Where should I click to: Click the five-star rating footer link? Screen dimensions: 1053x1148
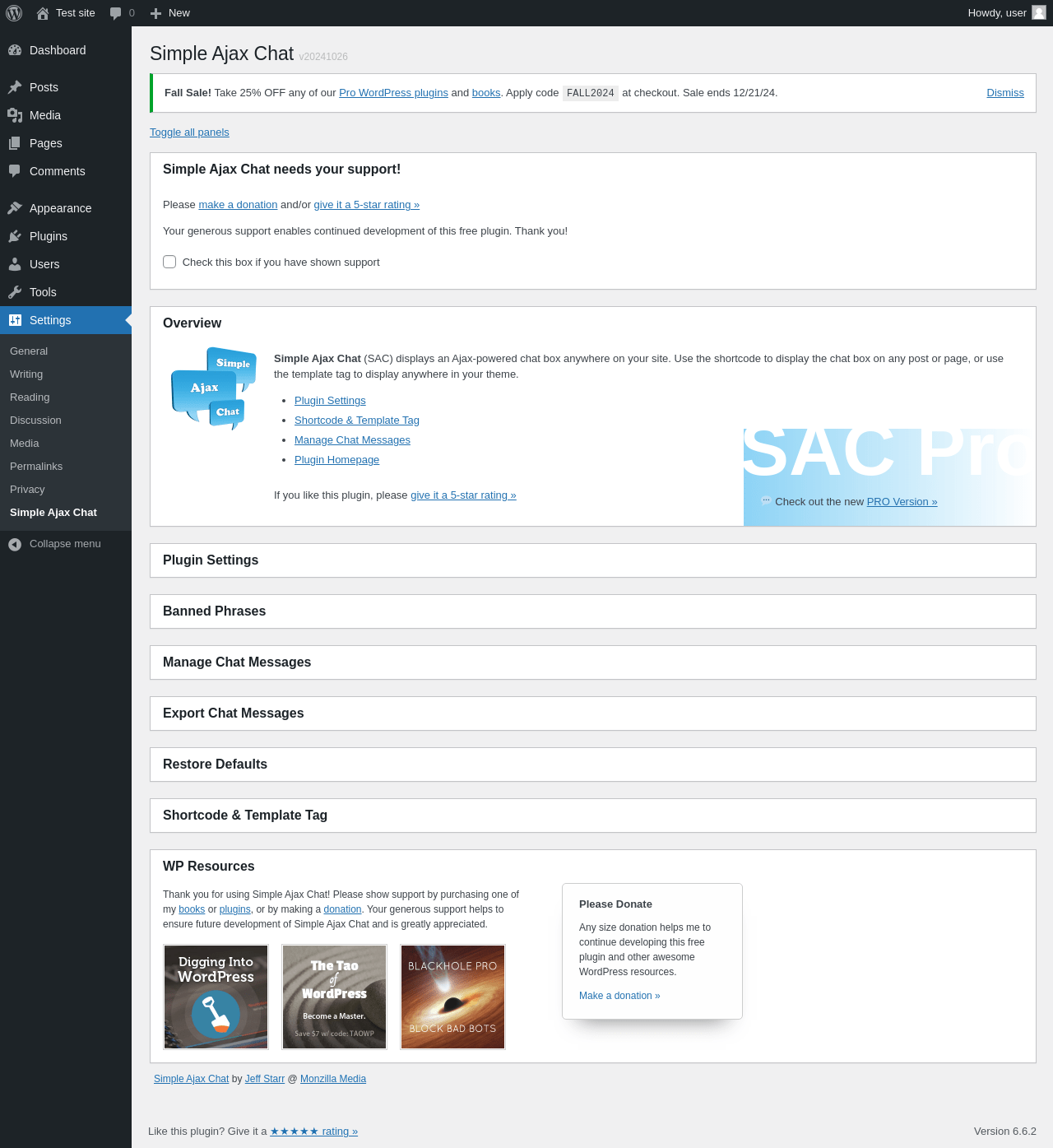tap(314, 1132)
